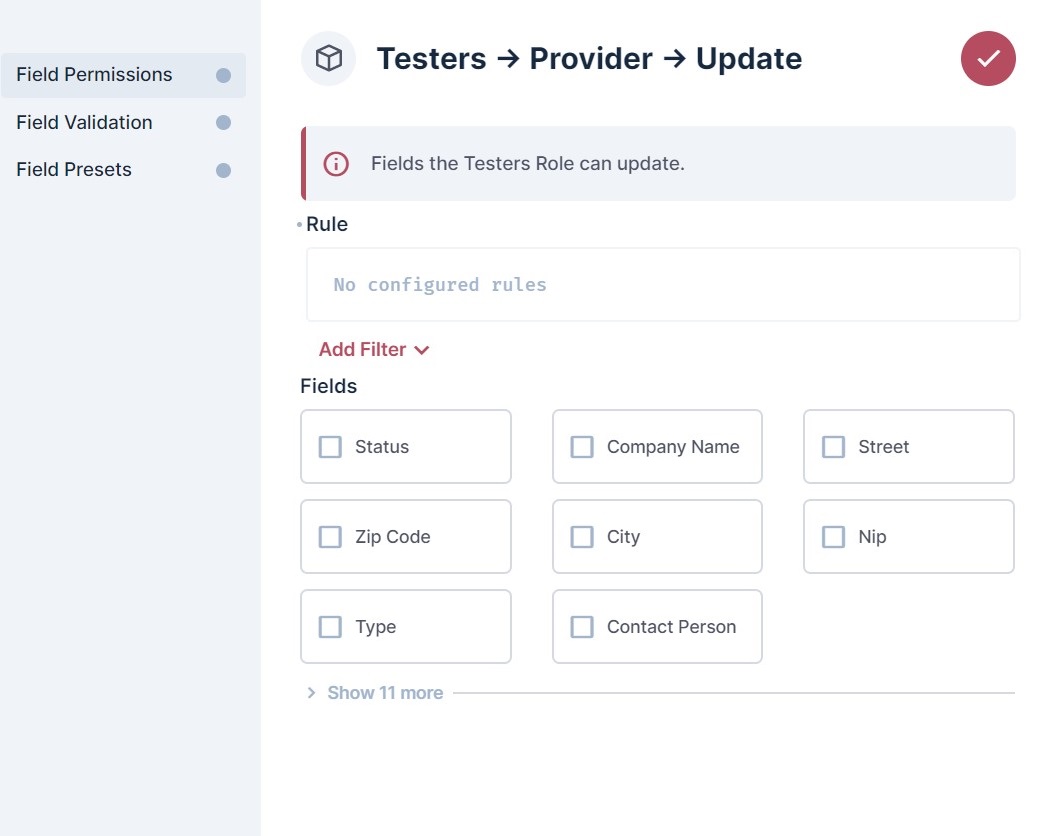Switch to Field Validation section
The height and width of the screenshot is (836, 1051).
pos(84,122)
